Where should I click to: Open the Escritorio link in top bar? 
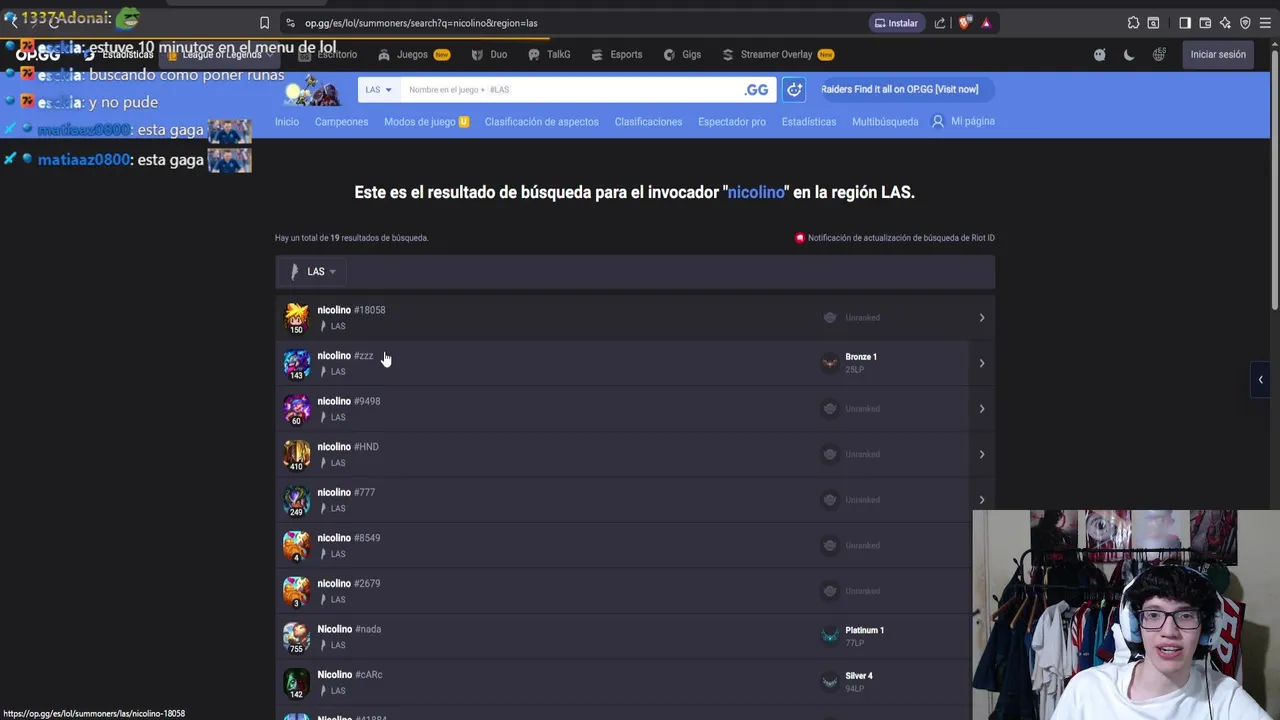point(328,54)
